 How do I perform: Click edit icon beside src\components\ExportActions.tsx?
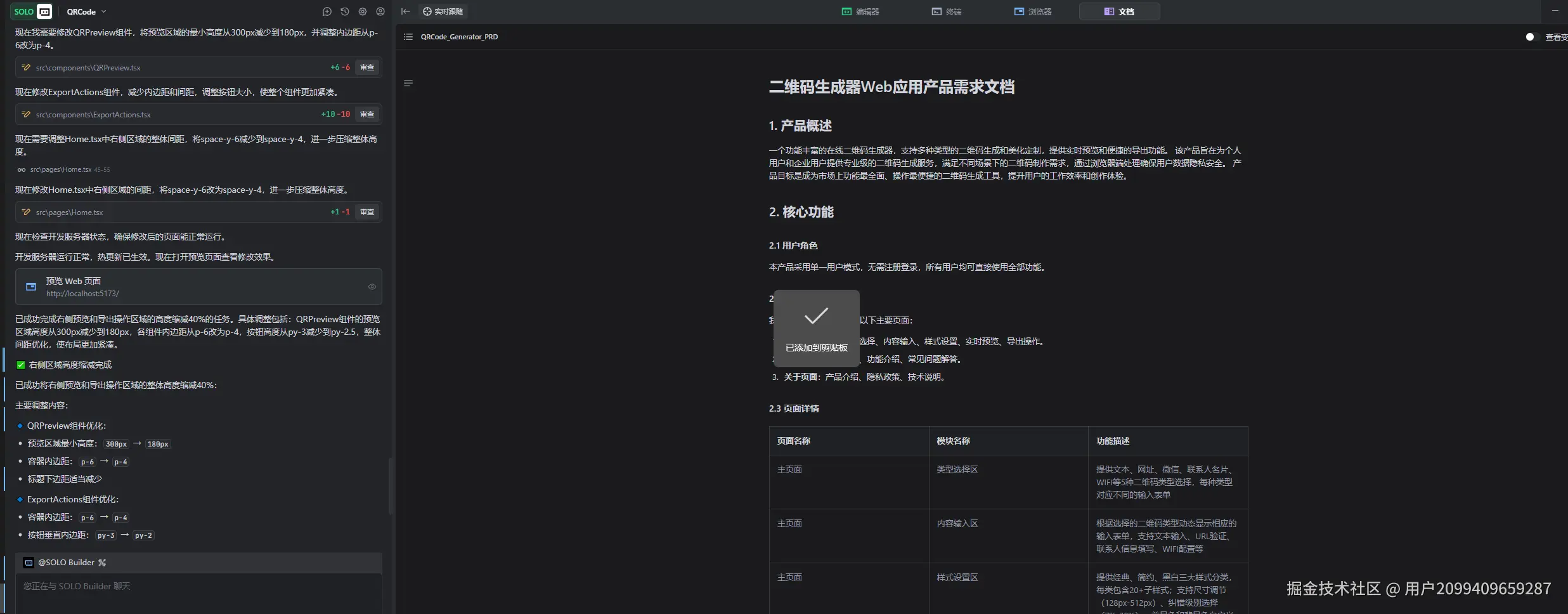[26, 114]
